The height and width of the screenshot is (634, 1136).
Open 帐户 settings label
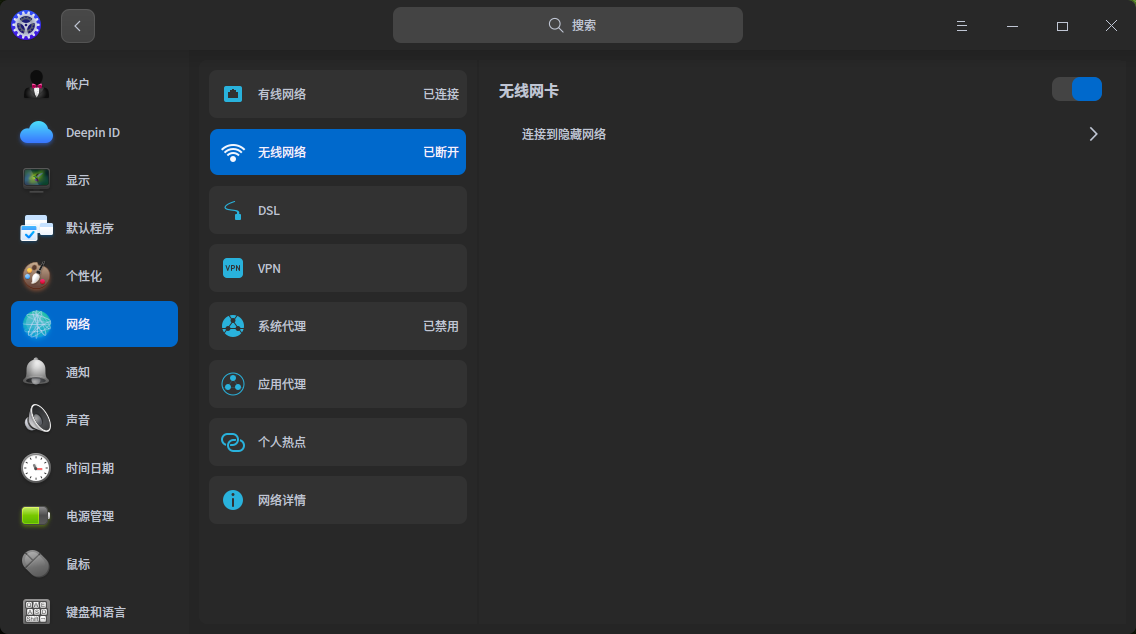tap(78, 84)
